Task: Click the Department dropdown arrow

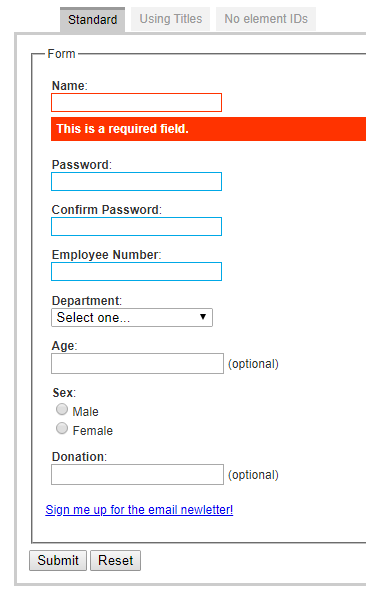Action: pos(203,317)
